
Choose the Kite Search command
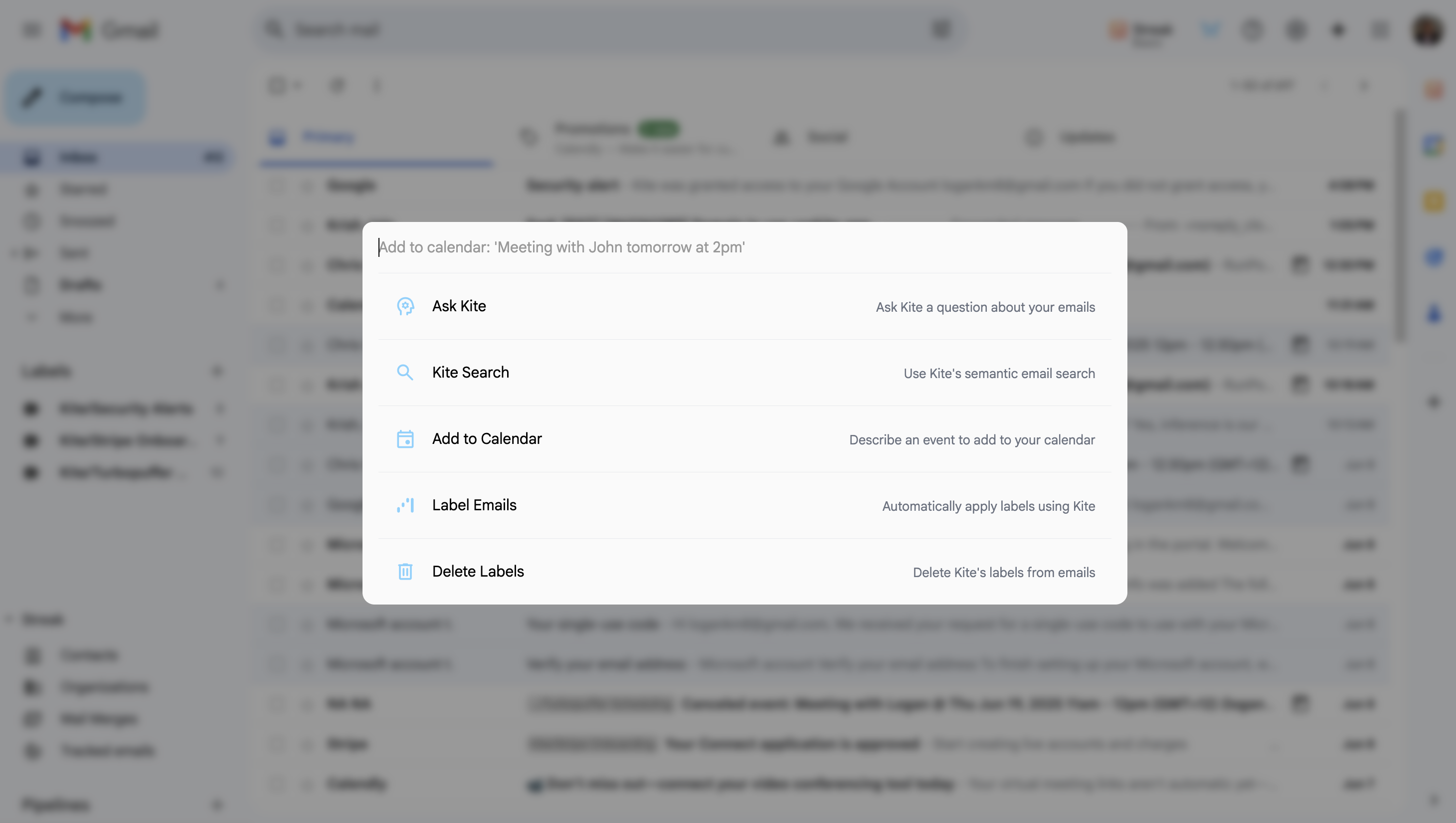pos(744,373)
